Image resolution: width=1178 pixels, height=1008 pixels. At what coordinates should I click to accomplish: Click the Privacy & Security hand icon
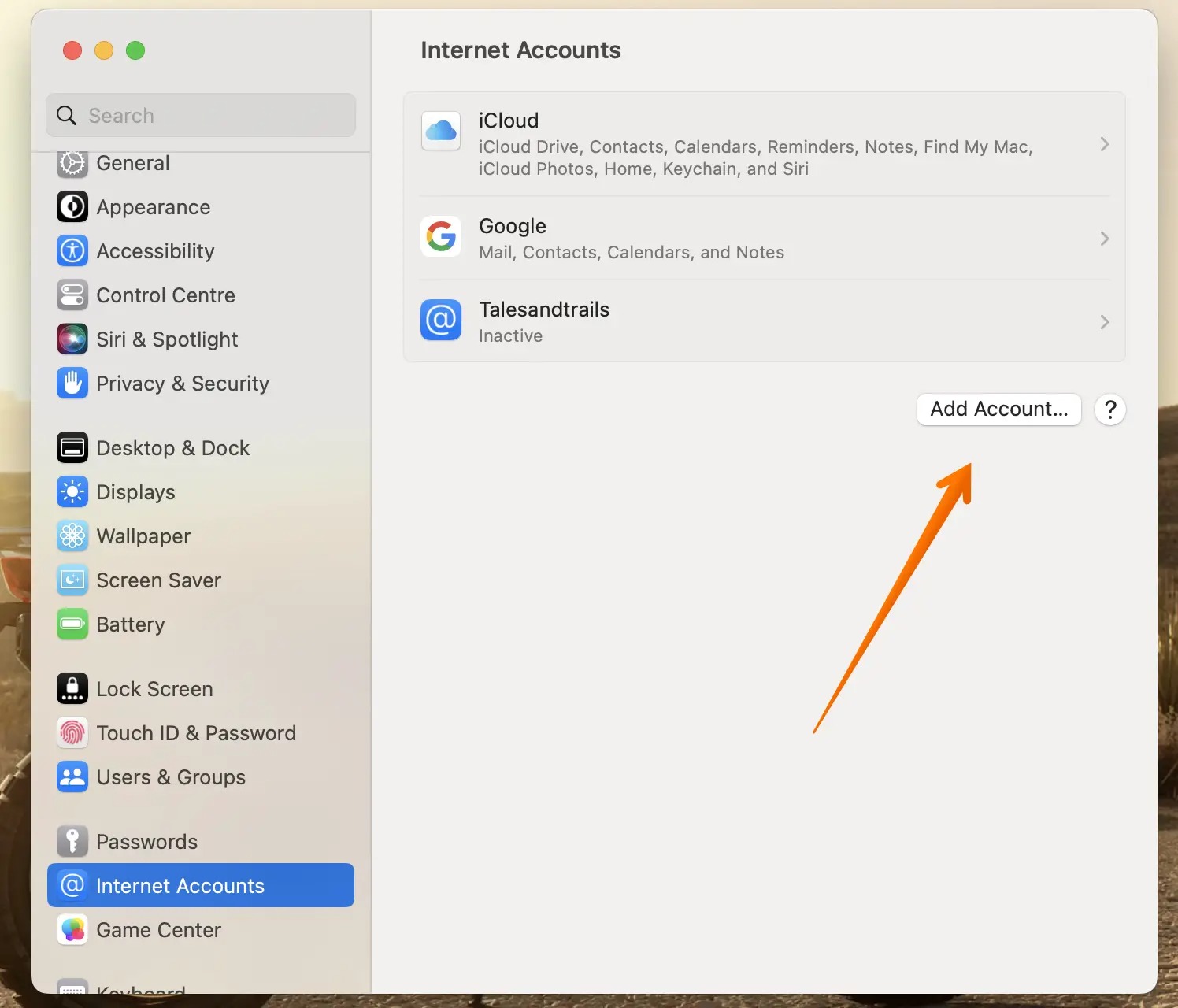pyautogui.click(x=72, y=384)
